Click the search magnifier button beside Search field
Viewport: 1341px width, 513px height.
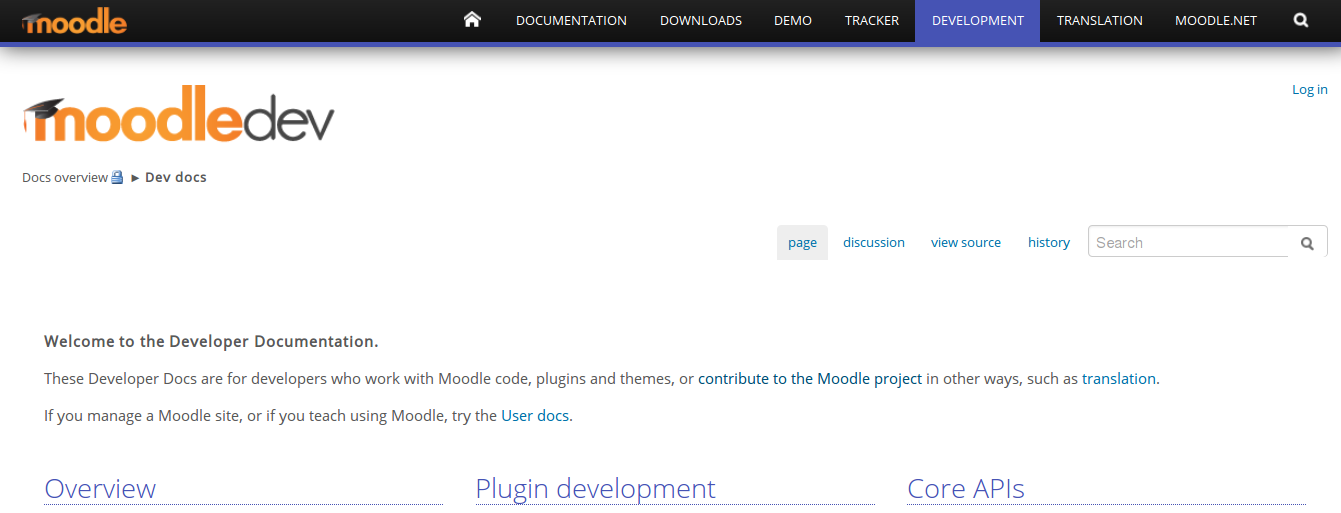1307,243
